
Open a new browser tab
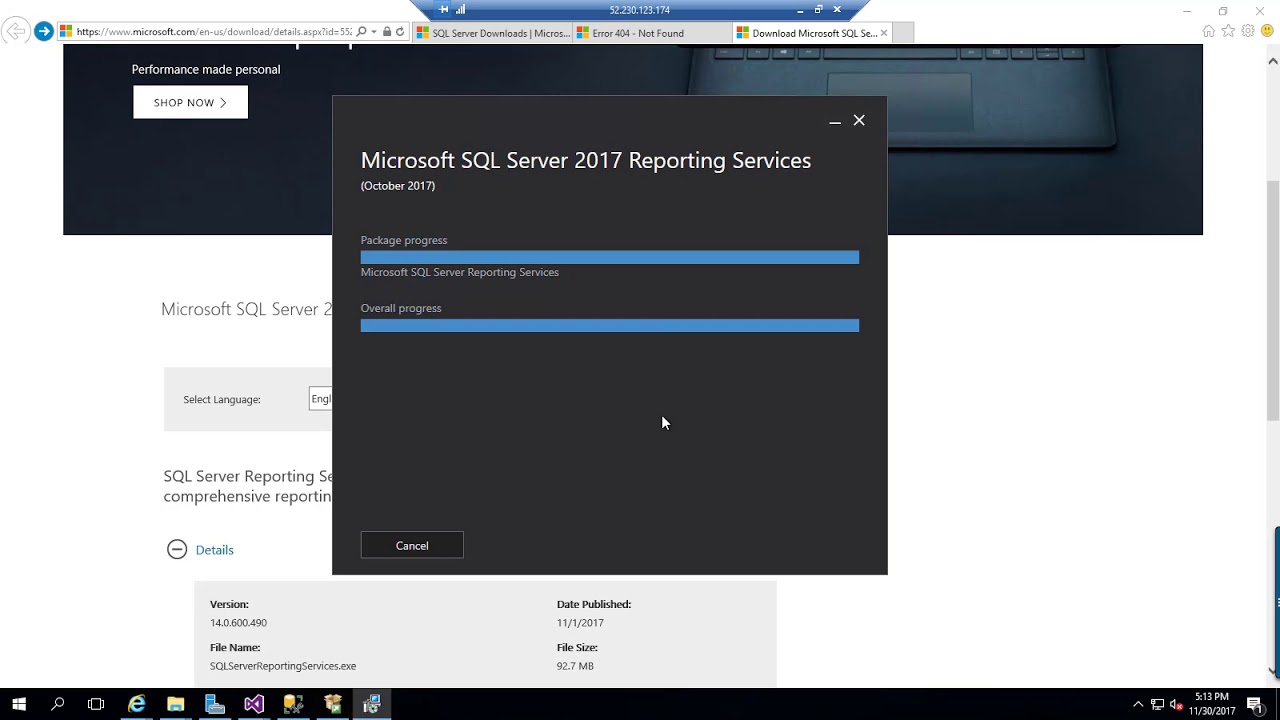point(903,33)
